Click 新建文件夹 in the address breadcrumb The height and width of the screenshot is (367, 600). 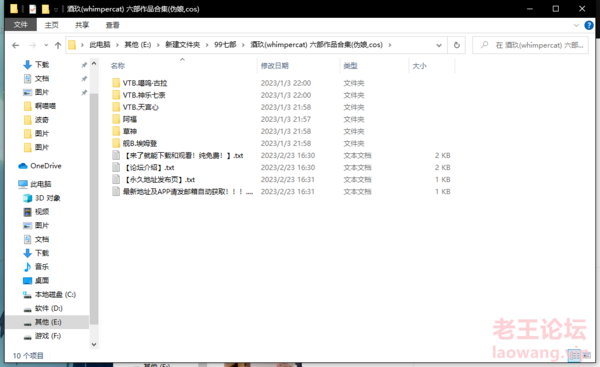tap(183, 45)
